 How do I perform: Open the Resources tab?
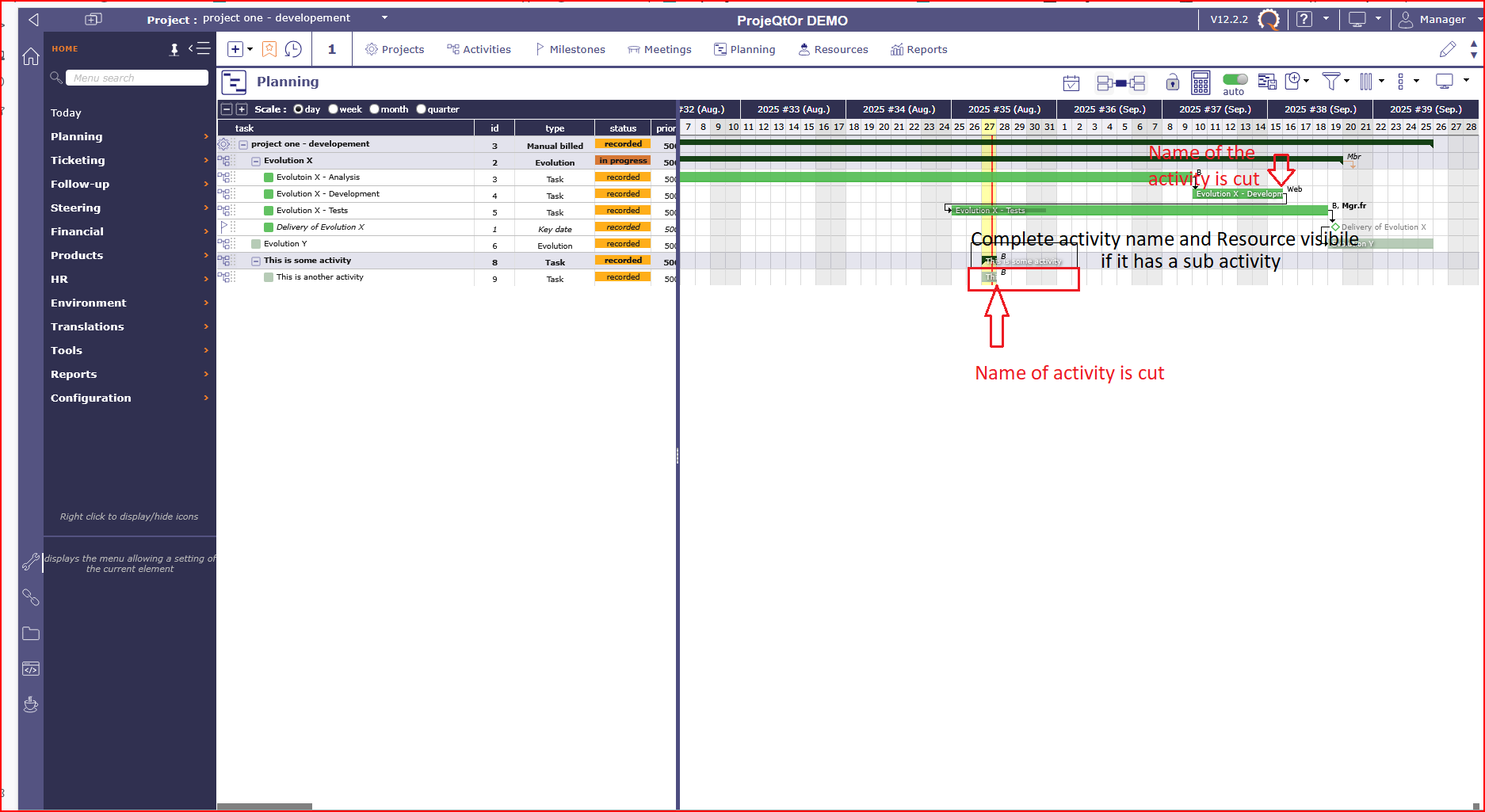pos(833,49)
